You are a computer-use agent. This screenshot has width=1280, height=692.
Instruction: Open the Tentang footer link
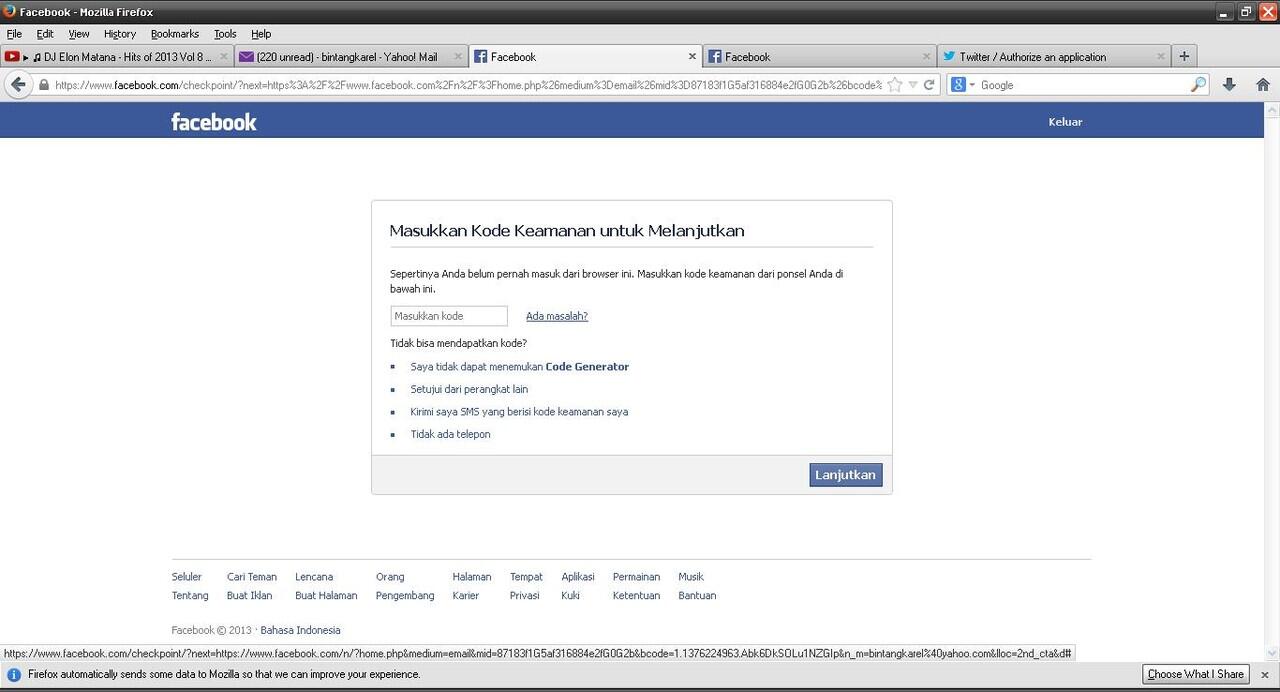point(190,596)
